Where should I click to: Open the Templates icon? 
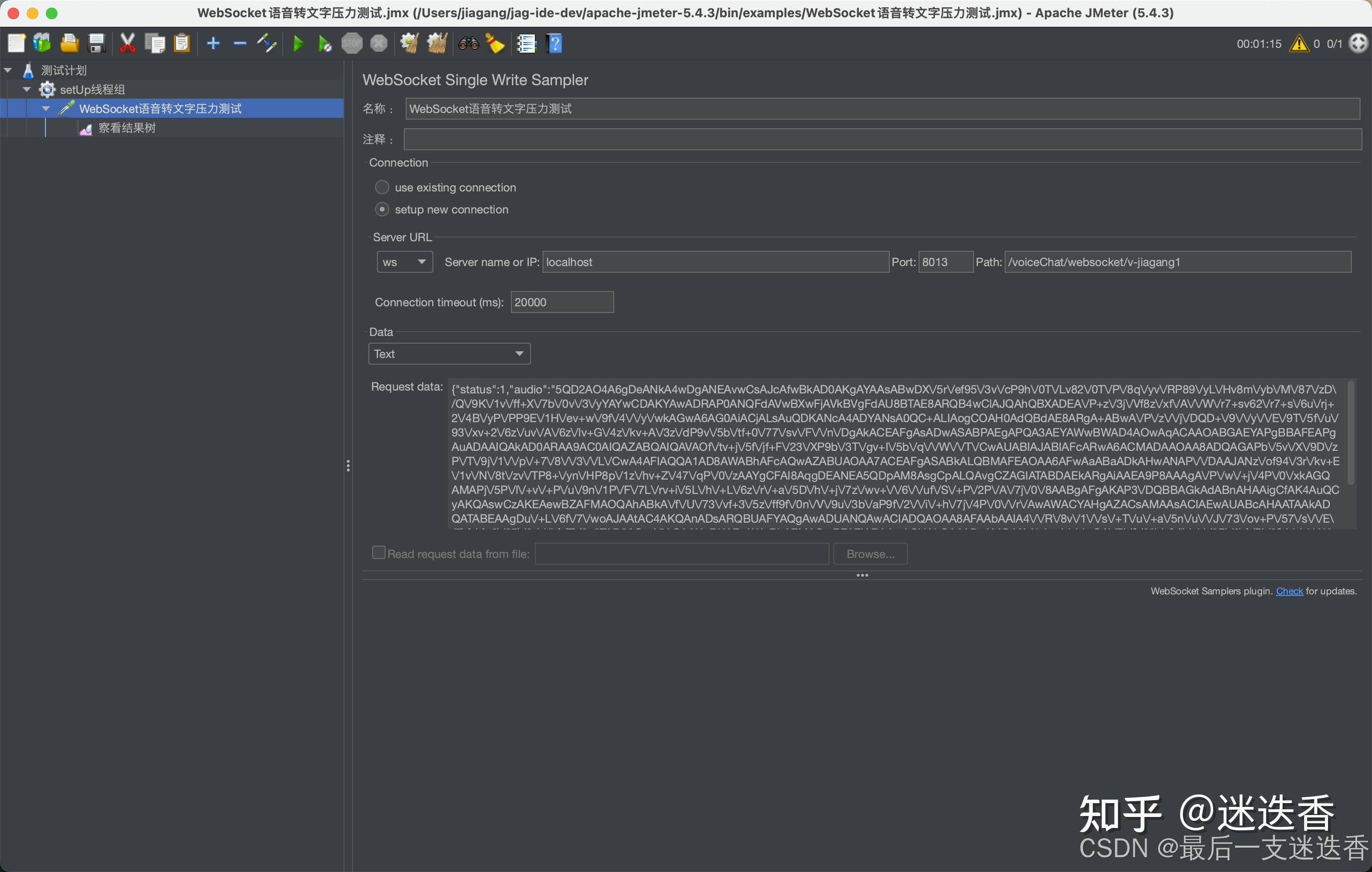42,44
